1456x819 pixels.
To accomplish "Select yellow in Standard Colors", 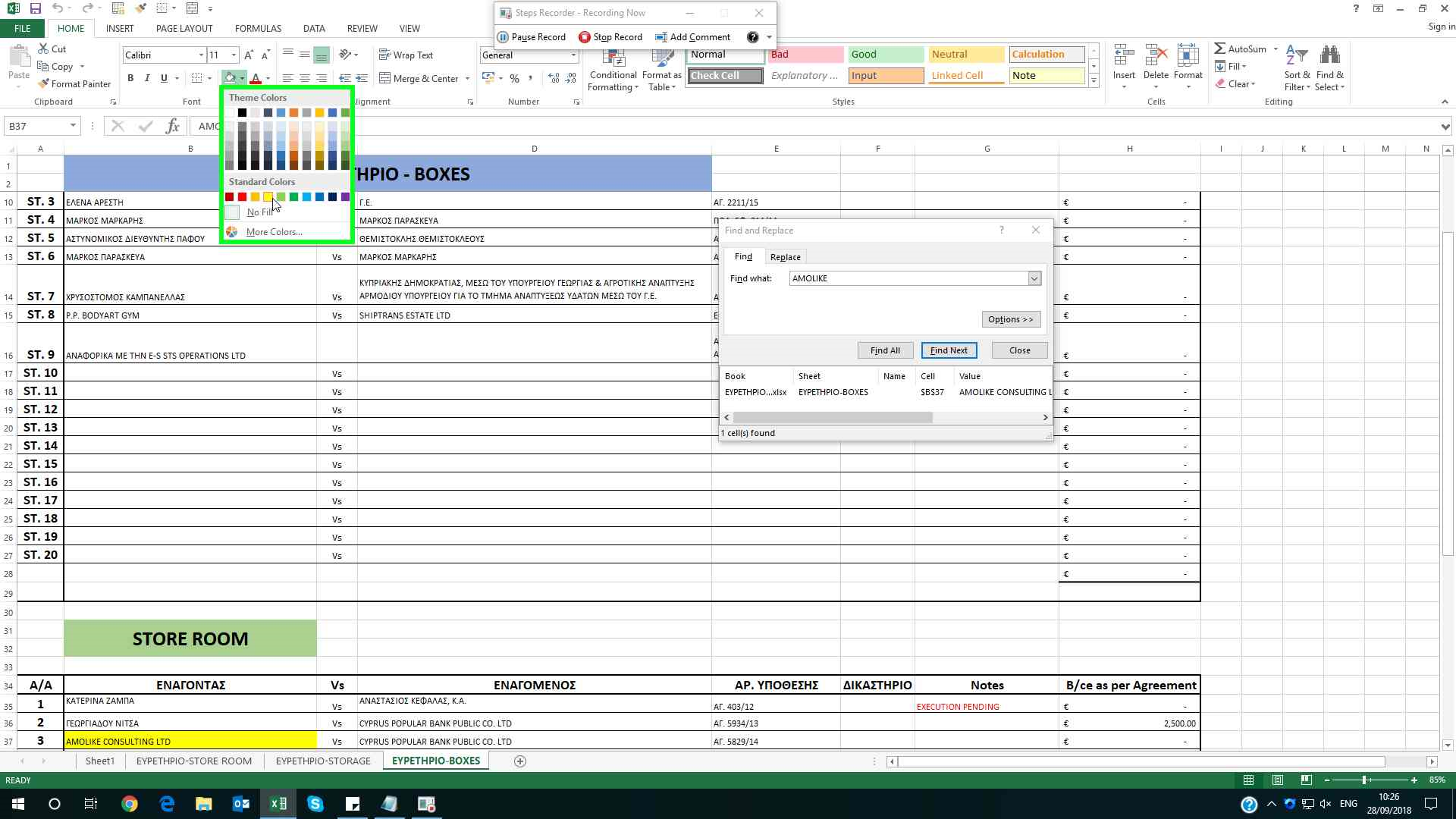I will pyautogui.click(x=268, y=197).
